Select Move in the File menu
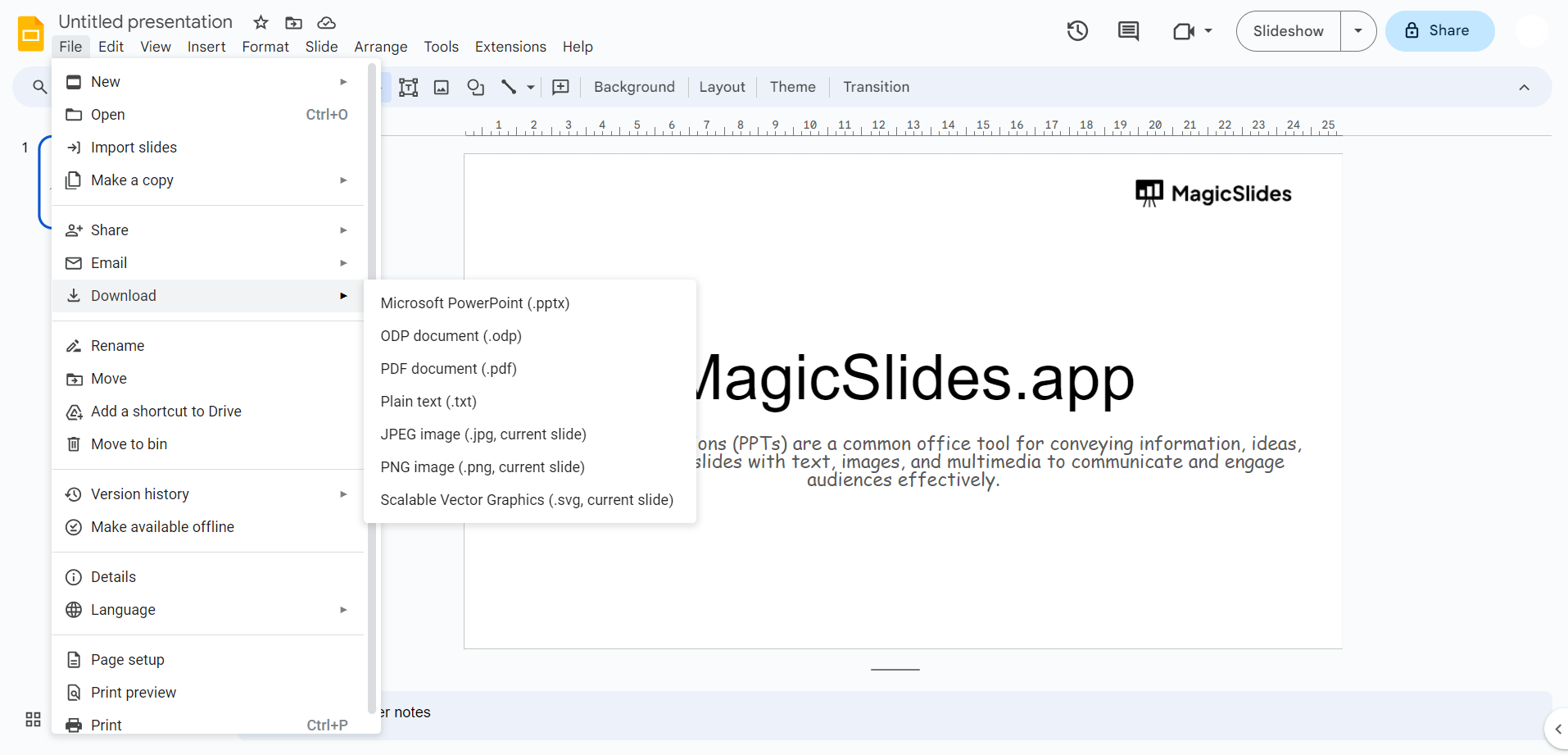The image size is (1568, 755). coord(208,379)
